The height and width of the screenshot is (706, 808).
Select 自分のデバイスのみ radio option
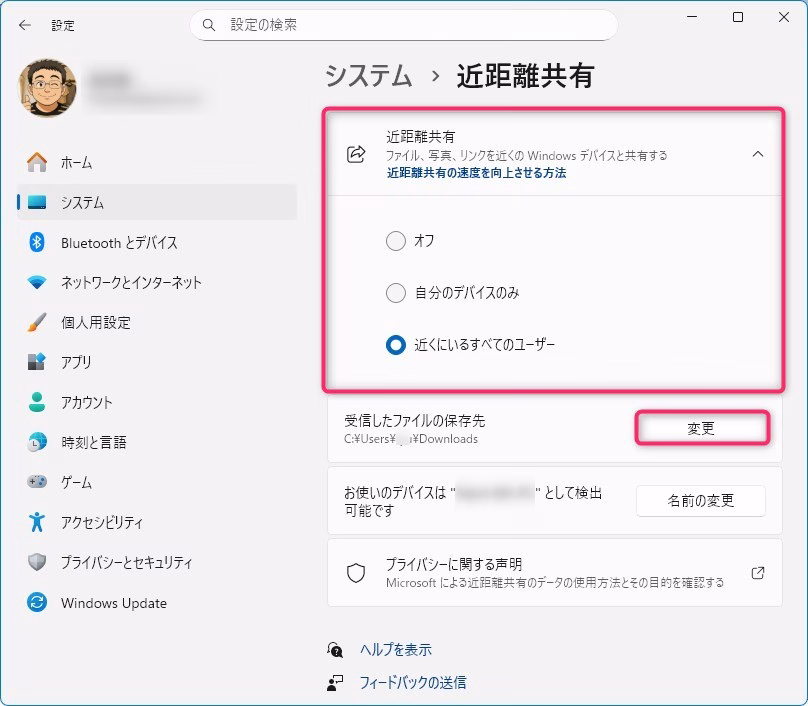396,293
